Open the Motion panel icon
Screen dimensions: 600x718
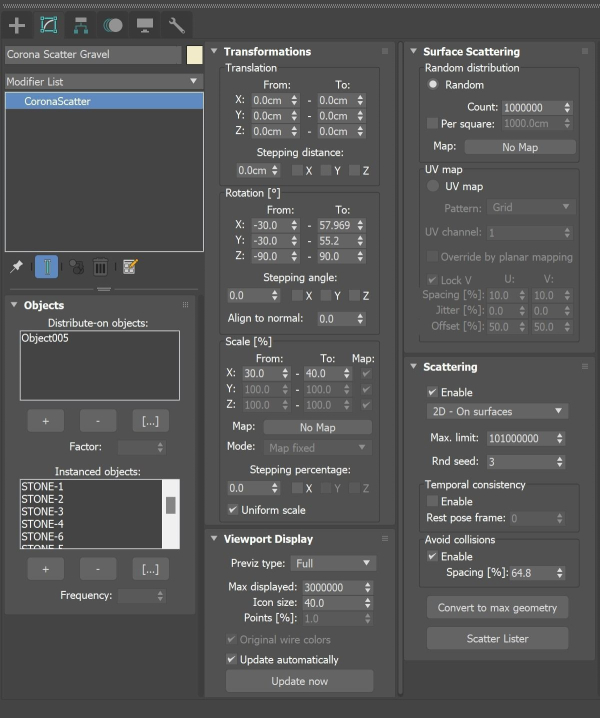(113, 25)
